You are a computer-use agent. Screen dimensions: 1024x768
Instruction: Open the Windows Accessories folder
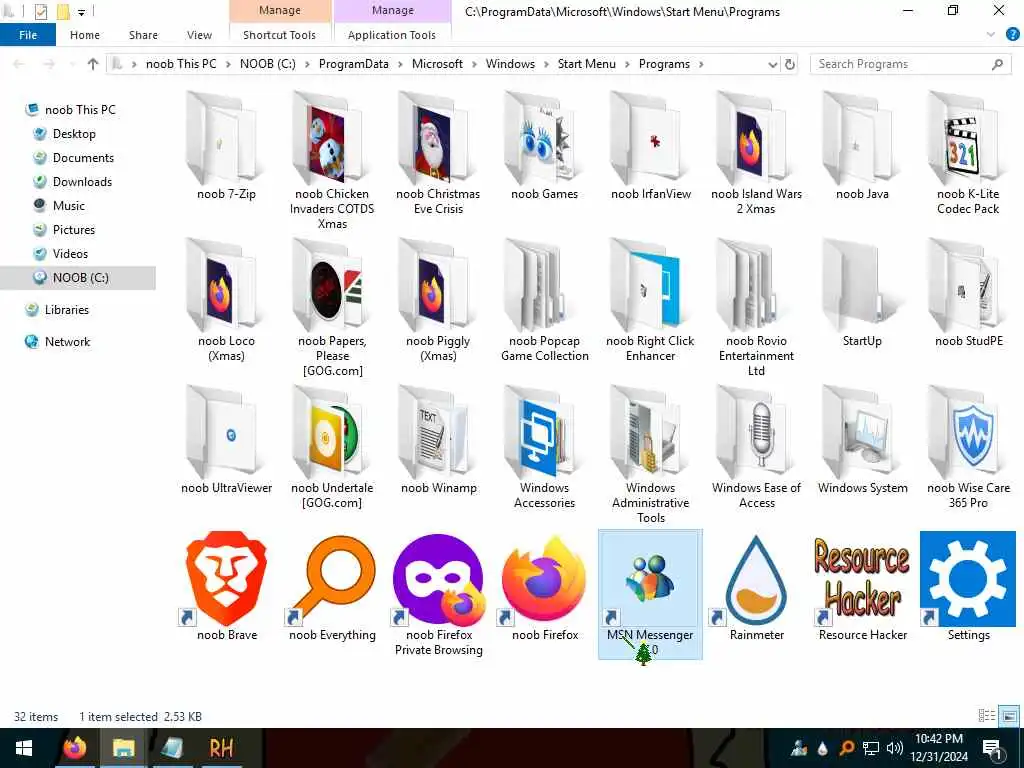(544, 447)
